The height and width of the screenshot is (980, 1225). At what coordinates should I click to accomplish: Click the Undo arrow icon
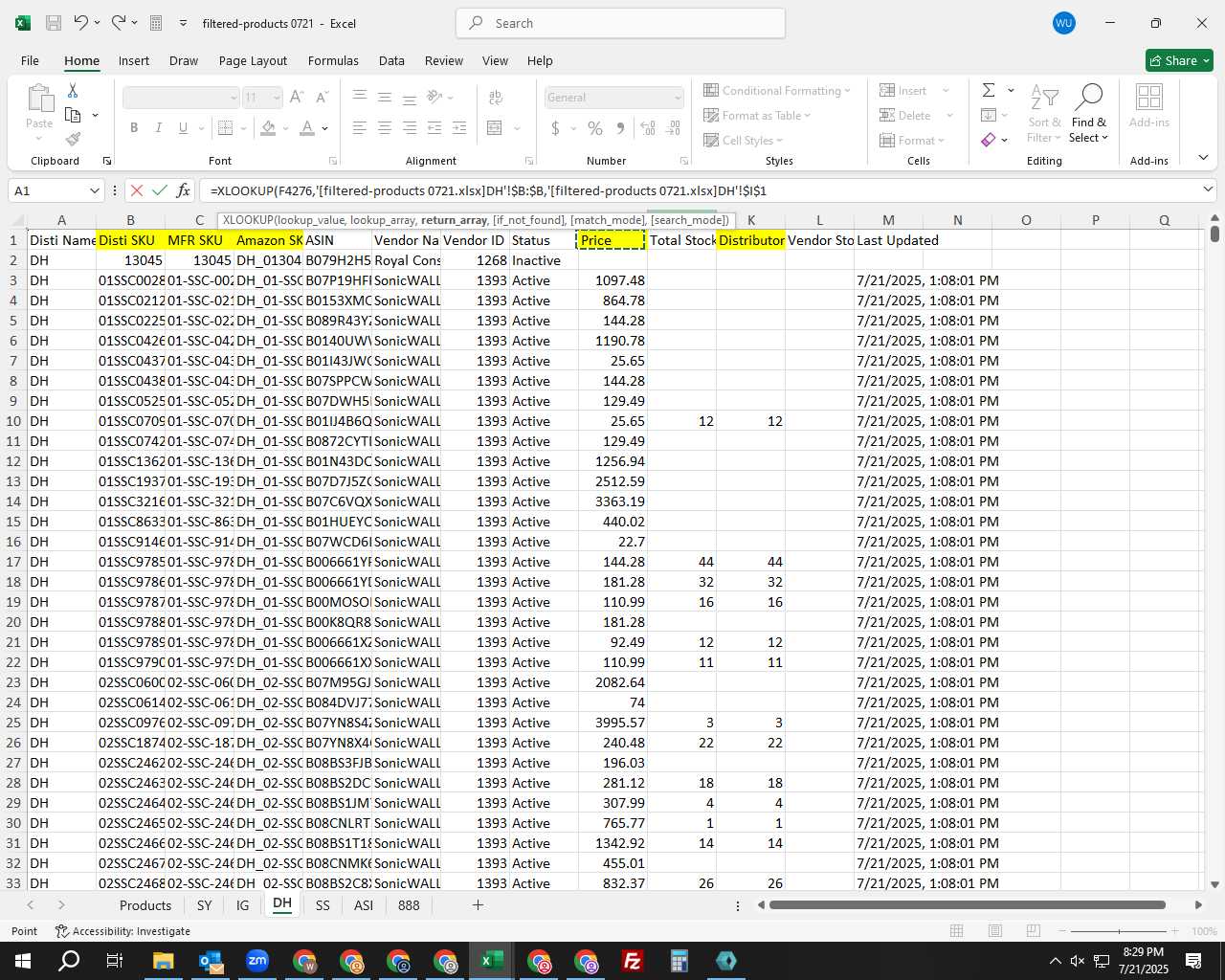[81, 23]
